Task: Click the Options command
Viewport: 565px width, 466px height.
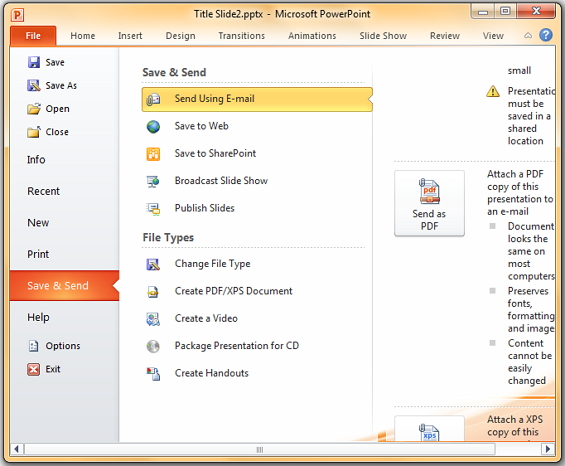Action: 63,346
